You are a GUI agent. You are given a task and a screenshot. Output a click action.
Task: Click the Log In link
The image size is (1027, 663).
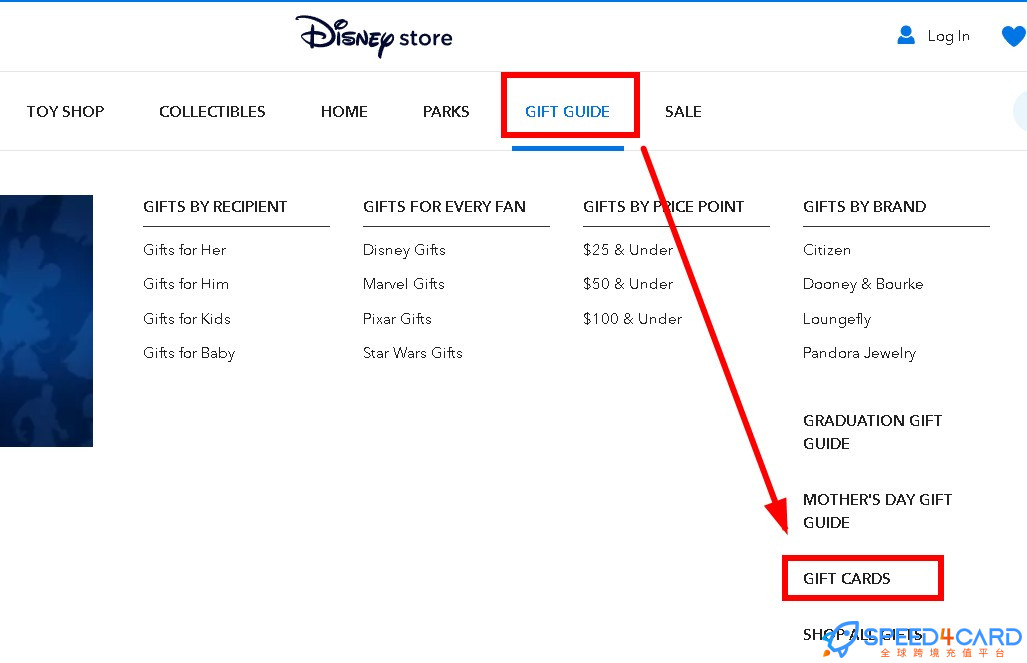948,36
